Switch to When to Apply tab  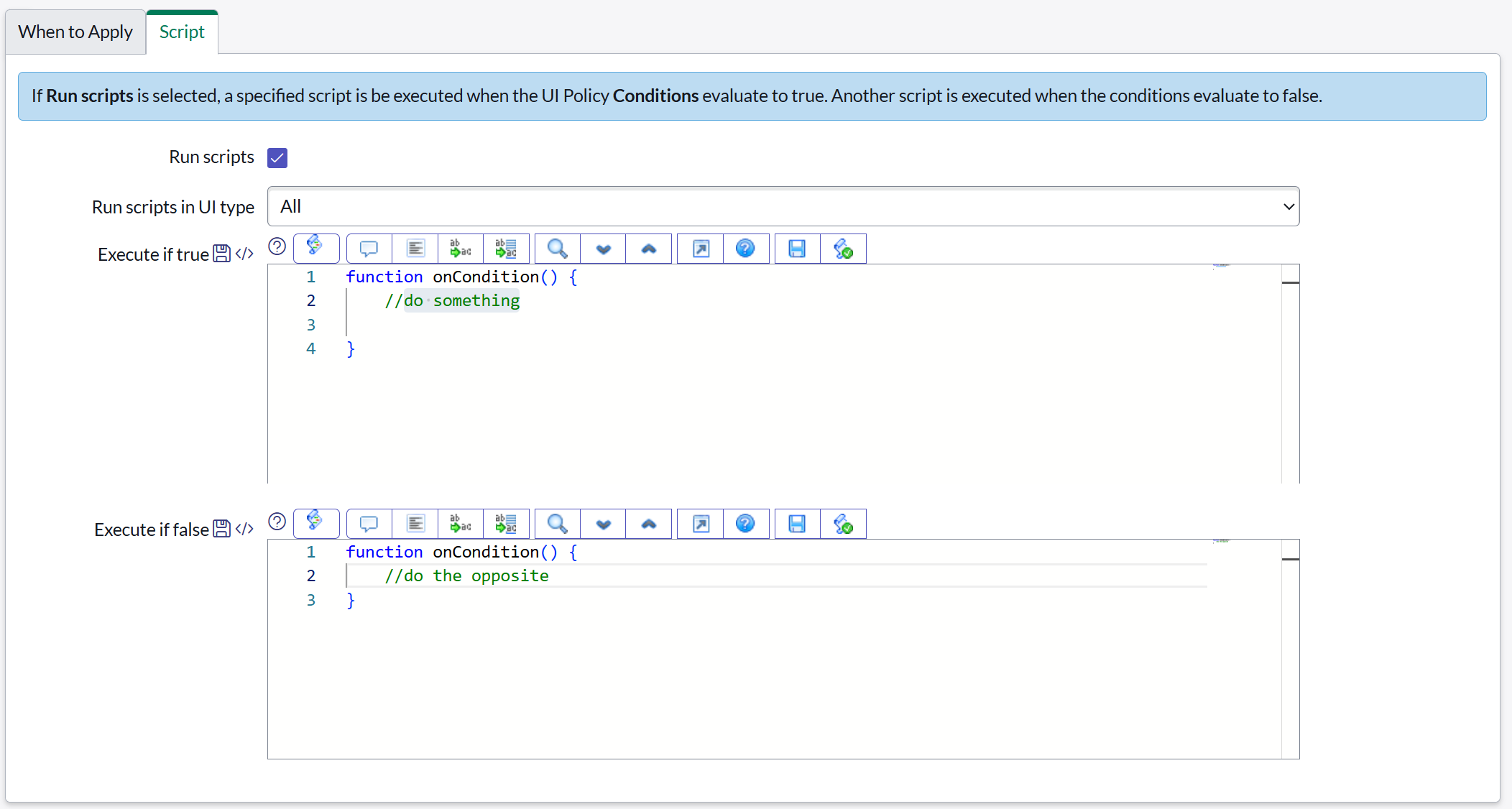pyautogui.click(x=75, y=32)
